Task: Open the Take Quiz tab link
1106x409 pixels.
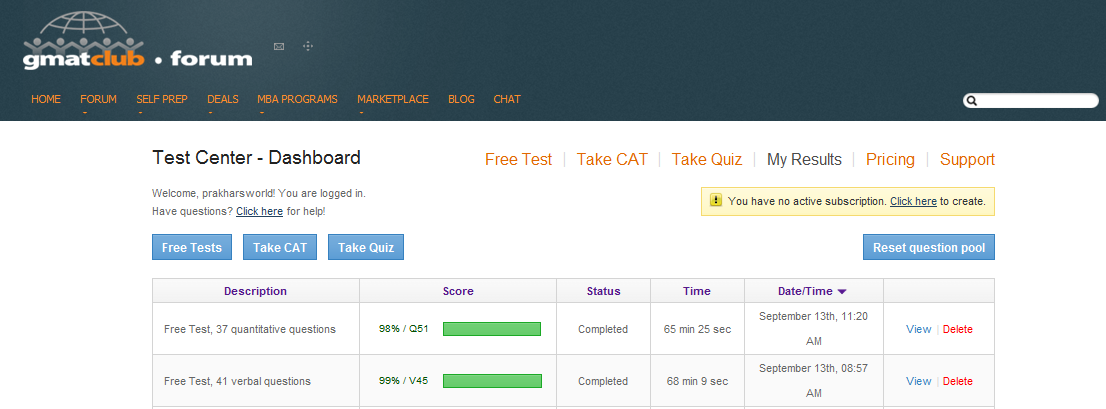Action: [707, 159]
